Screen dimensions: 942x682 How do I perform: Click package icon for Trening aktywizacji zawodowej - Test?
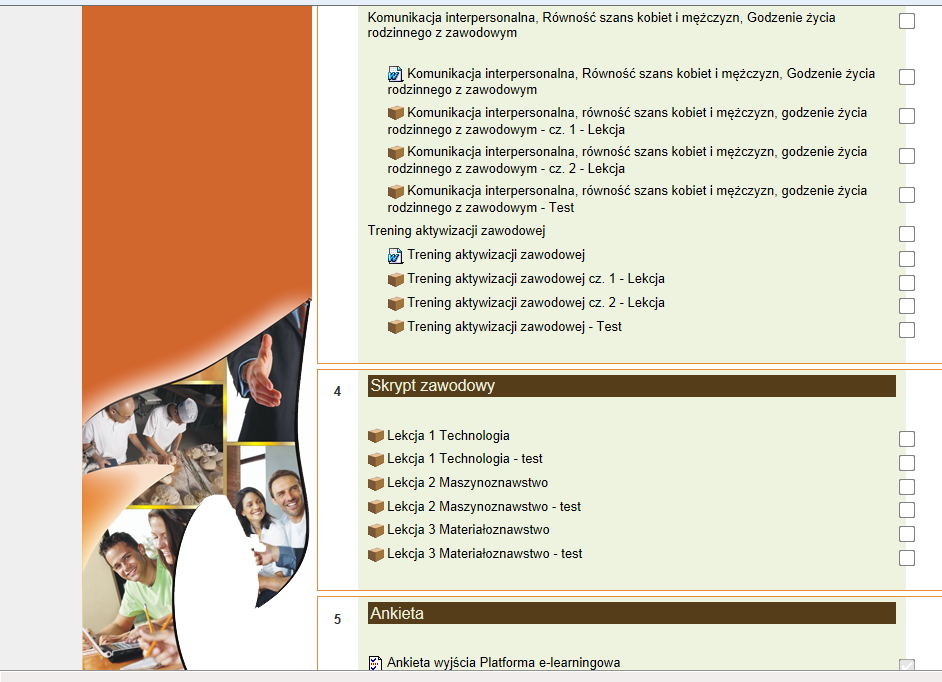[x=395, y=327]
